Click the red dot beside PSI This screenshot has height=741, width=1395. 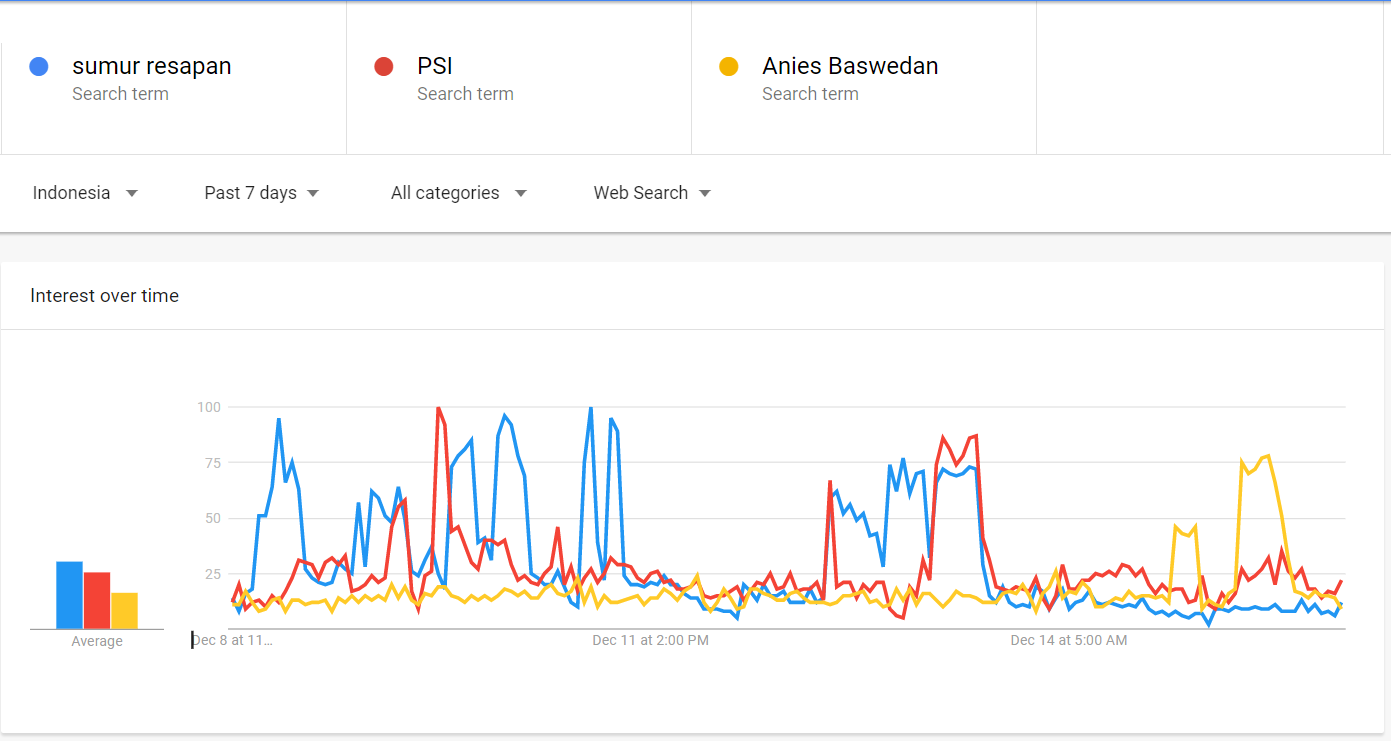pos(384,67)
